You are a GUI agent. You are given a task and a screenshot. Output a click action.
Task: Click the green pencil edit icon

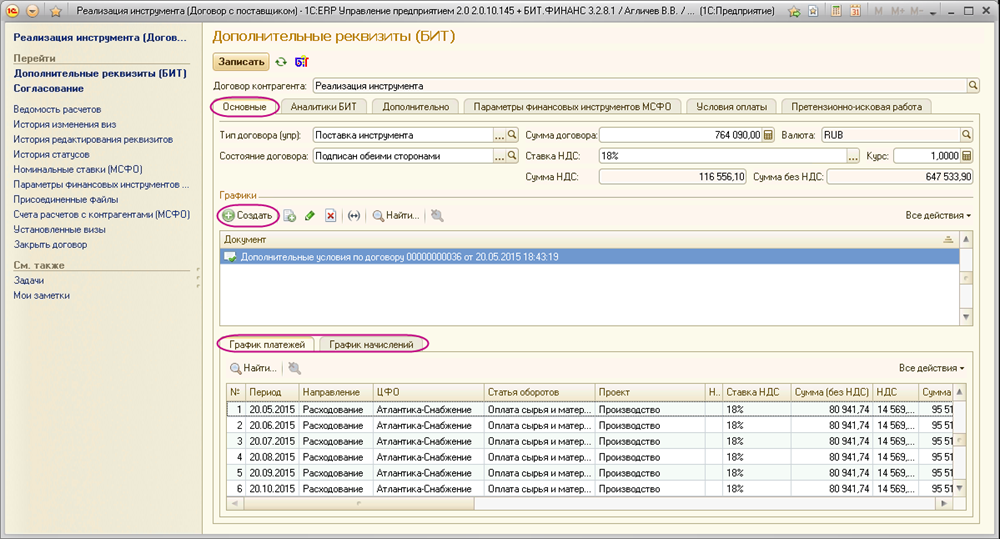pos(310,215)
